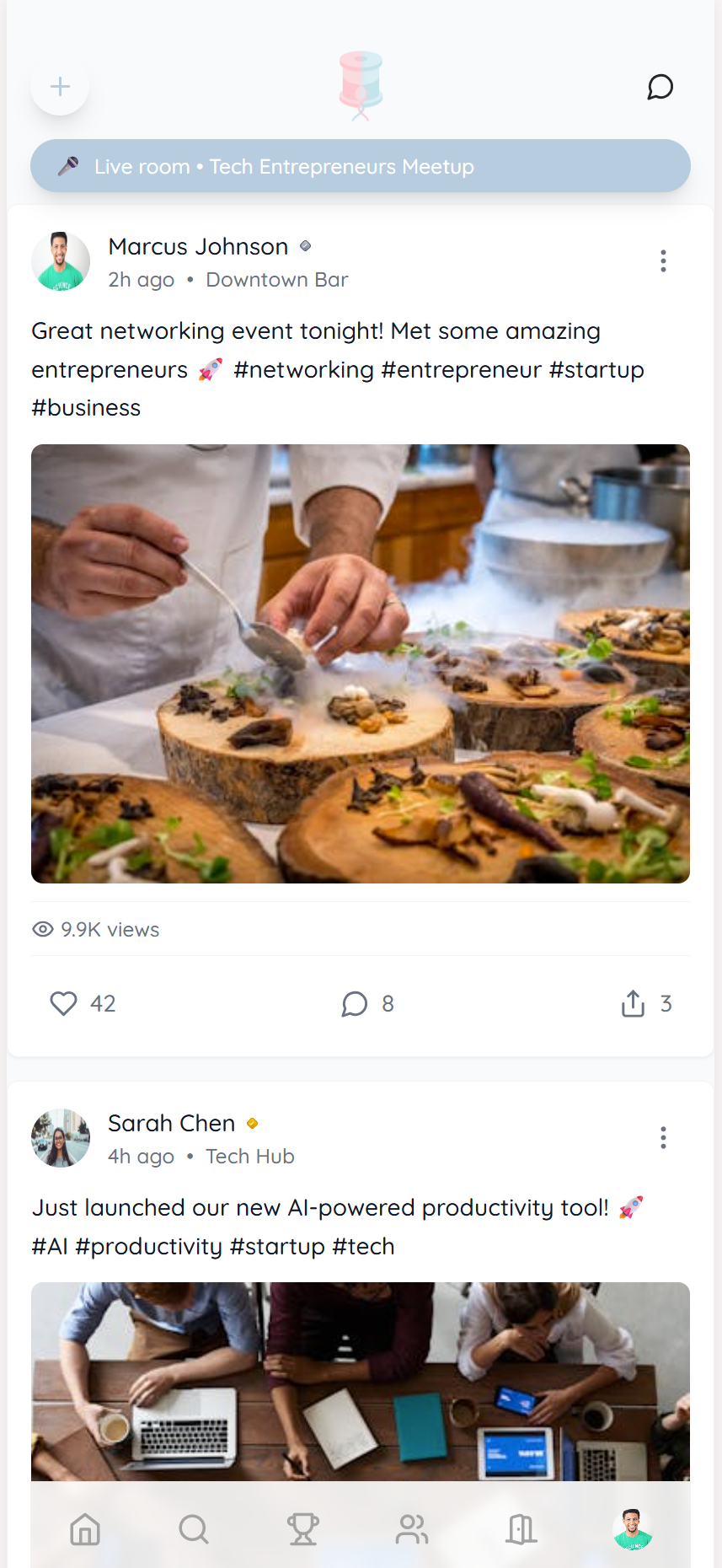The width and height of the screenshot is (722, 1568).
Task: Open Sarah Chen's profile picture
Action: (61, 1138)
